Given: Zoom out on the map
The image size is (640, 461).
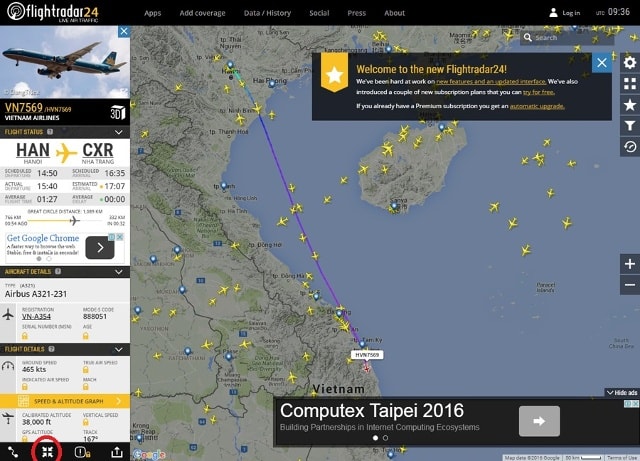Looking at the screenshot, I should pyautogui.click(x=630, y=285).
